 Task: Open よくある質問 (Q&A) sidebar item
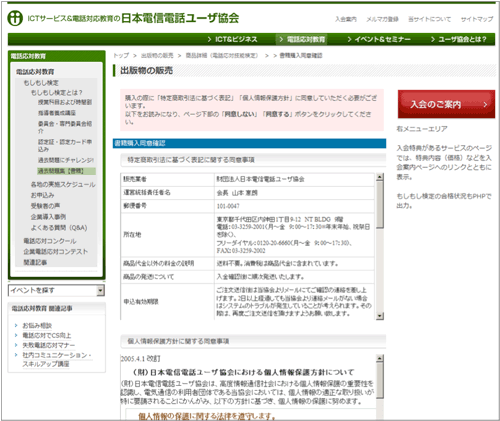click(x=59, y=228)
